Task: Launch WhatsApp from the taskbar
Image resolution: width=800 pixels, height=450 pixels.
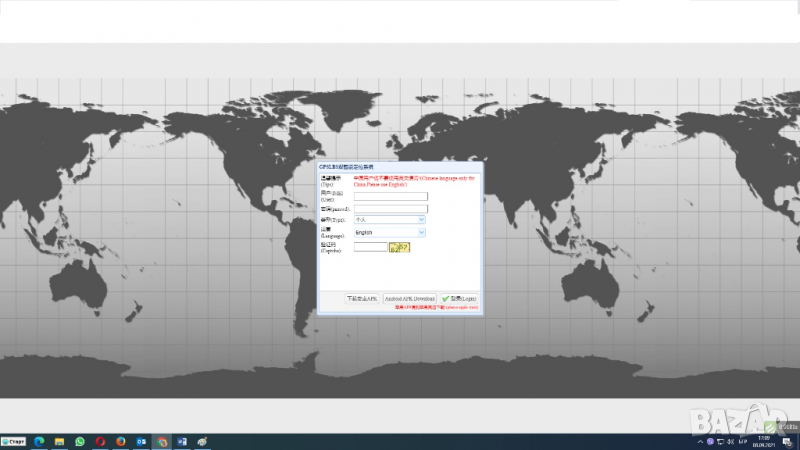Action: pos(80,441)
